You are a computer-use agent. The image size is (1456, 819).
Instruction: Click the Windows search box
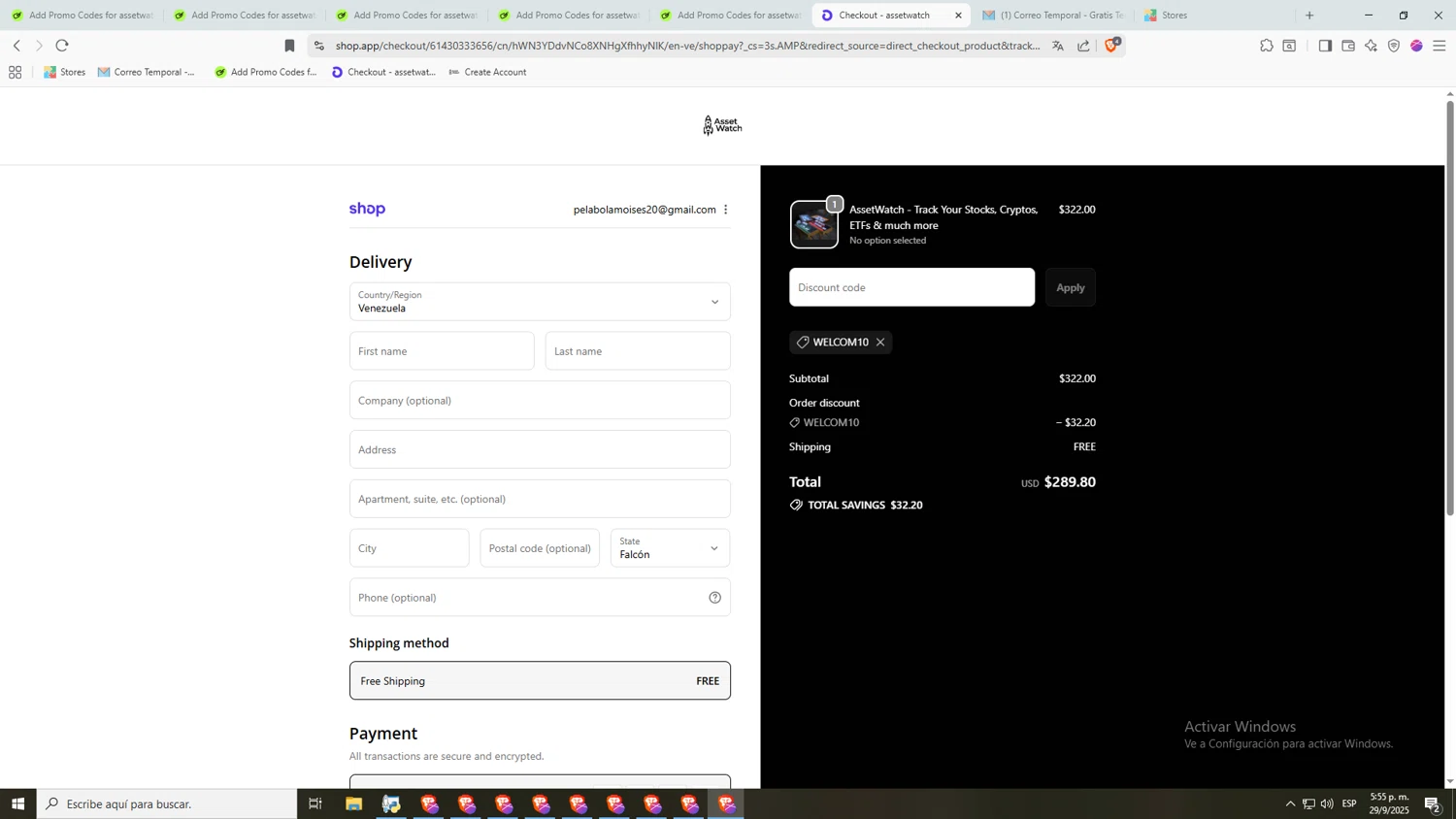click(167, 803)
